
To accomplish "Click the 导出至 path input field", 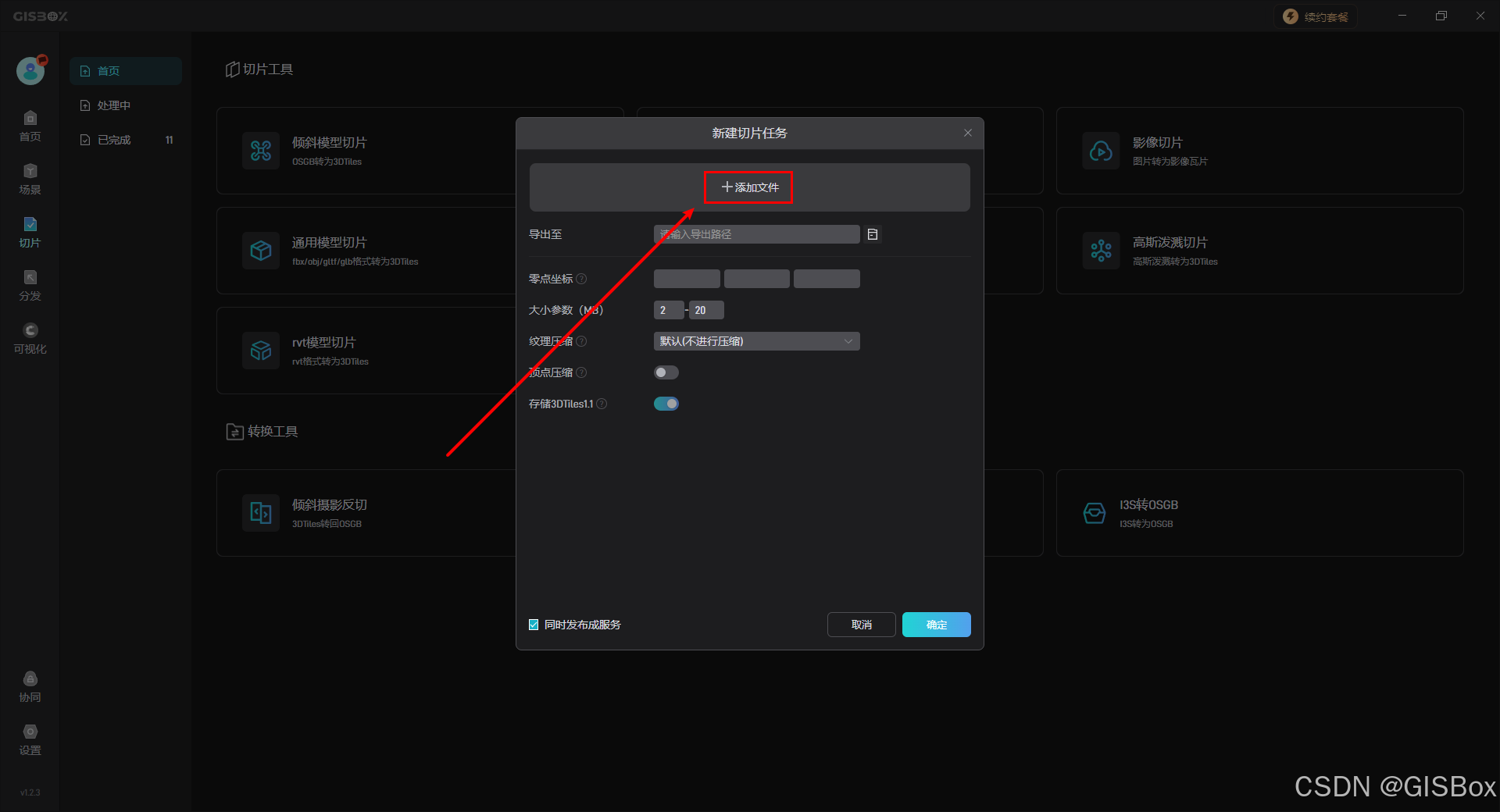I will (756, 234).
